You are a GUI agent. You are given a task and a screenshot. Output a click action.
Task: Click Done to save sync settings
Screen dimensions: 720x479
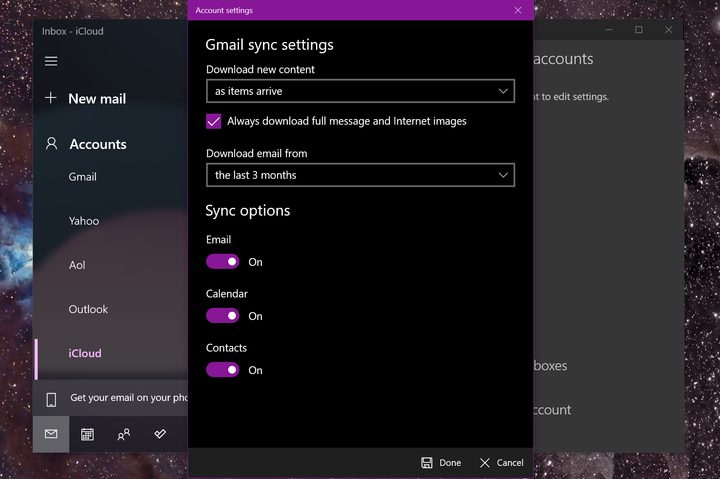[441, 462]
